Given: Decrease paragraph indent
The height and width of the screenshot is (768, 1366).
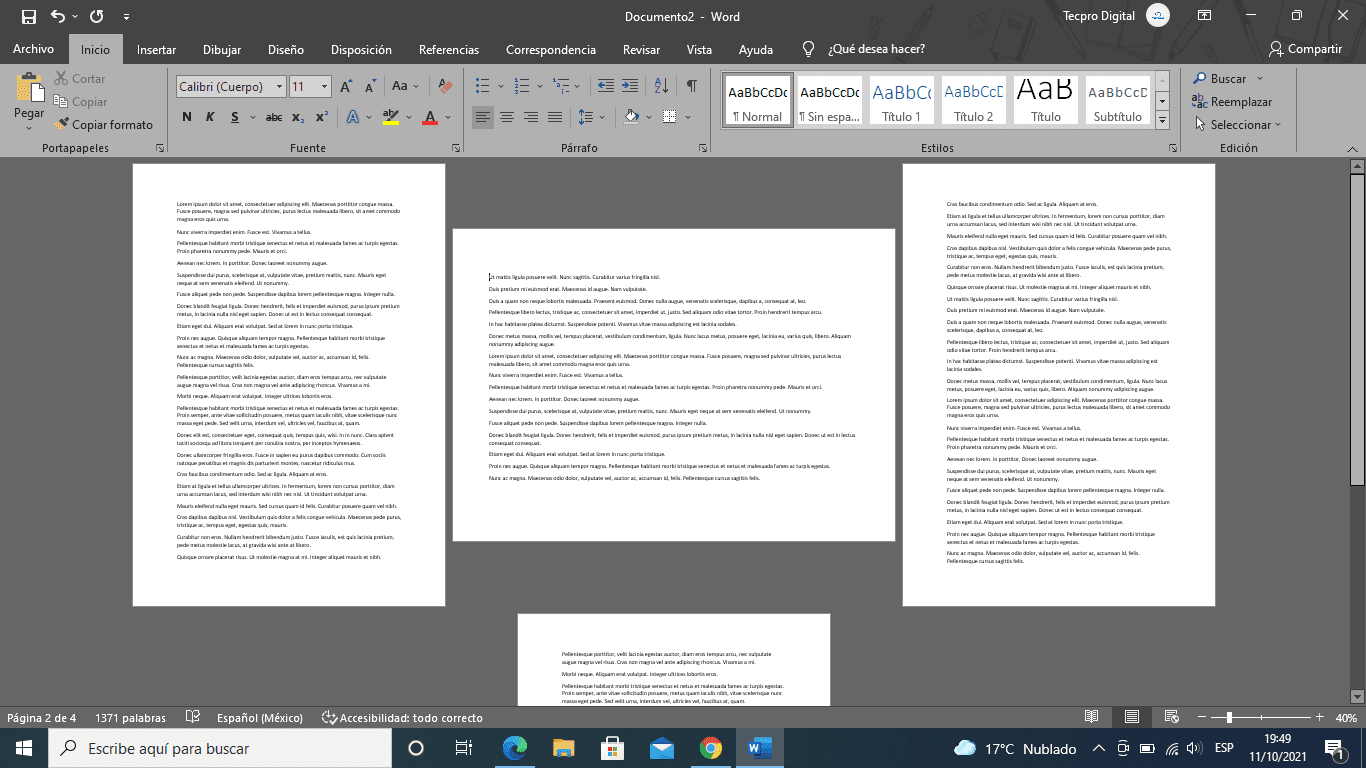Looking at the screenshot, I should [x=608, y=87].
